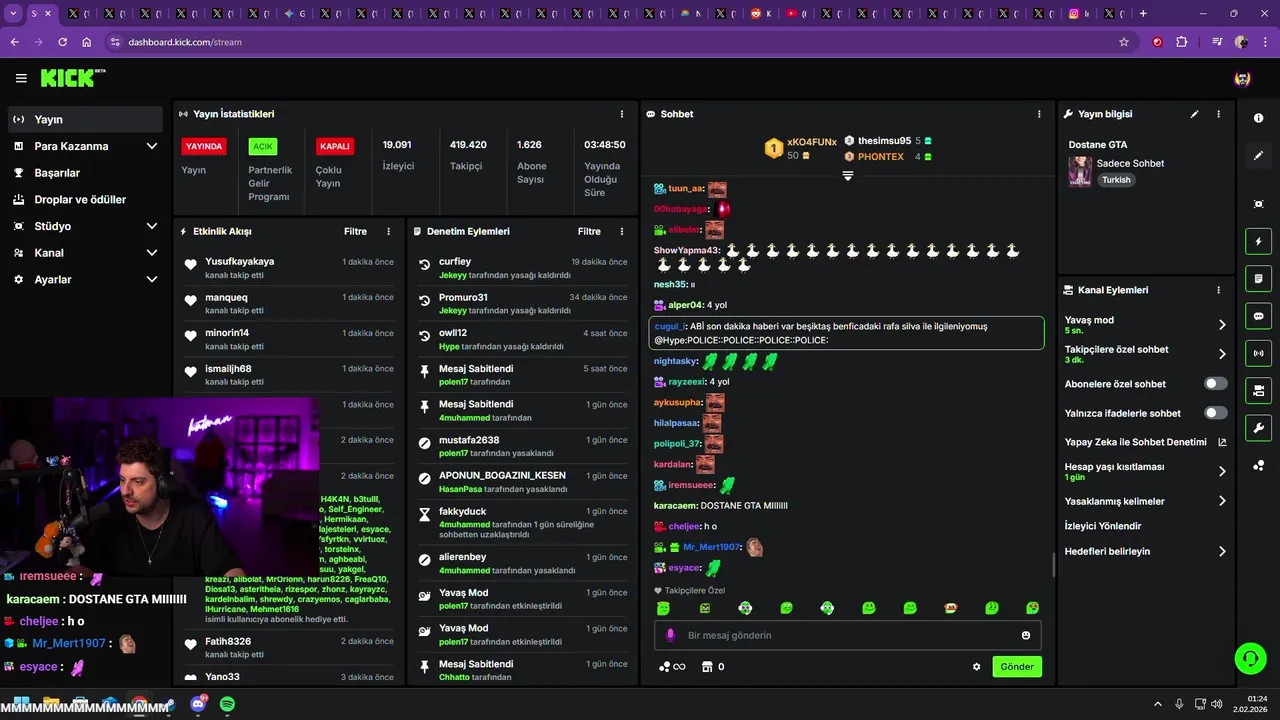1280x720 pixels.
Task: Click the focus-frame icon in right rail
Action: (1258, 204)
